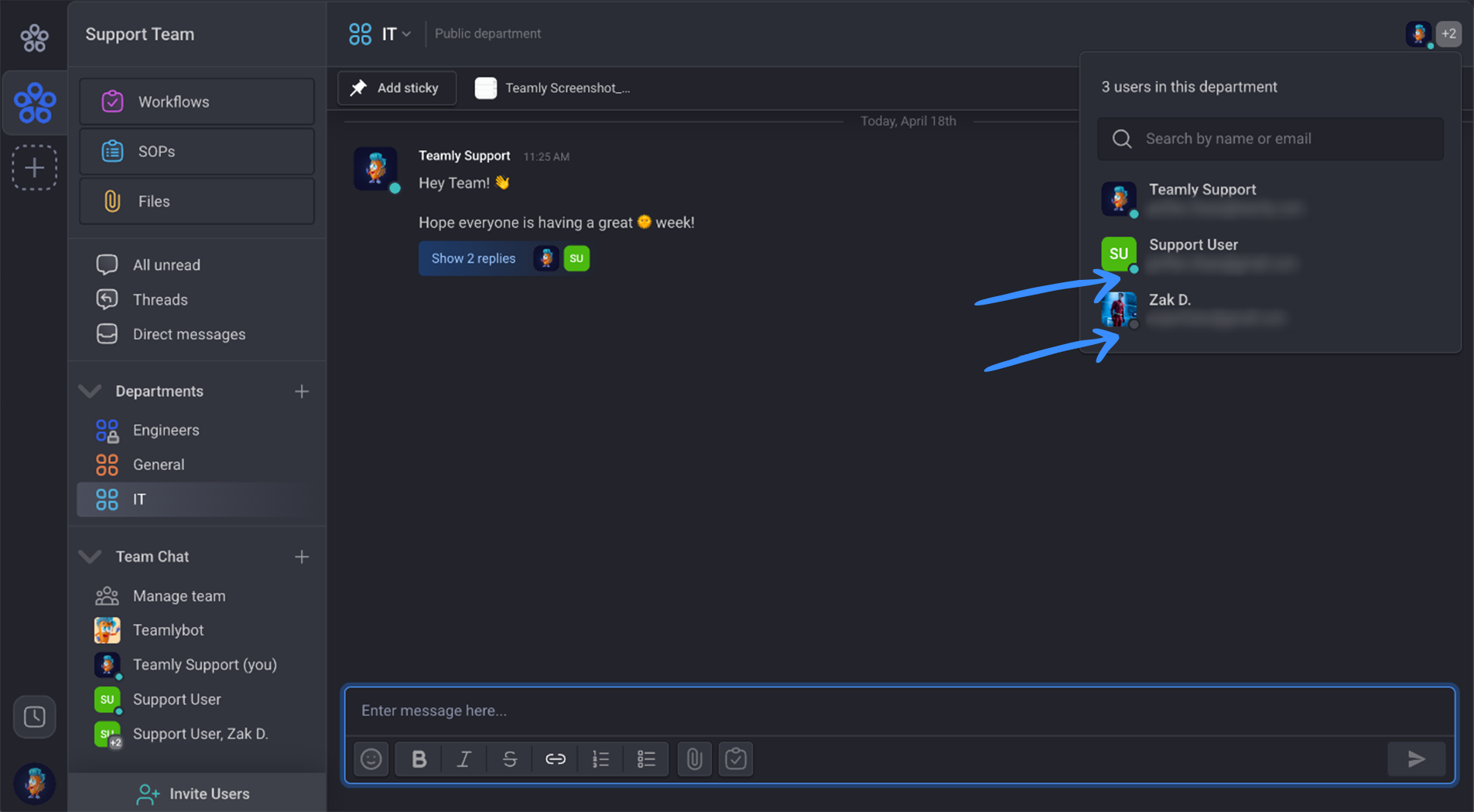1474x812 pixels.
Task: Collapse the Departments section
Action: [x=91, y=391]
